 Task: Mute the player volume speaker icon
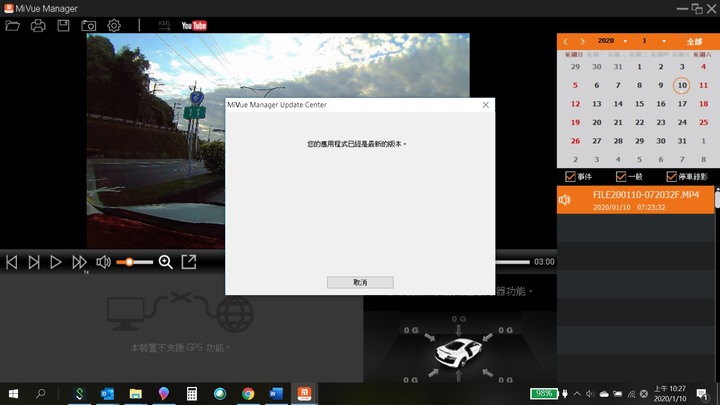coord(103,262)
